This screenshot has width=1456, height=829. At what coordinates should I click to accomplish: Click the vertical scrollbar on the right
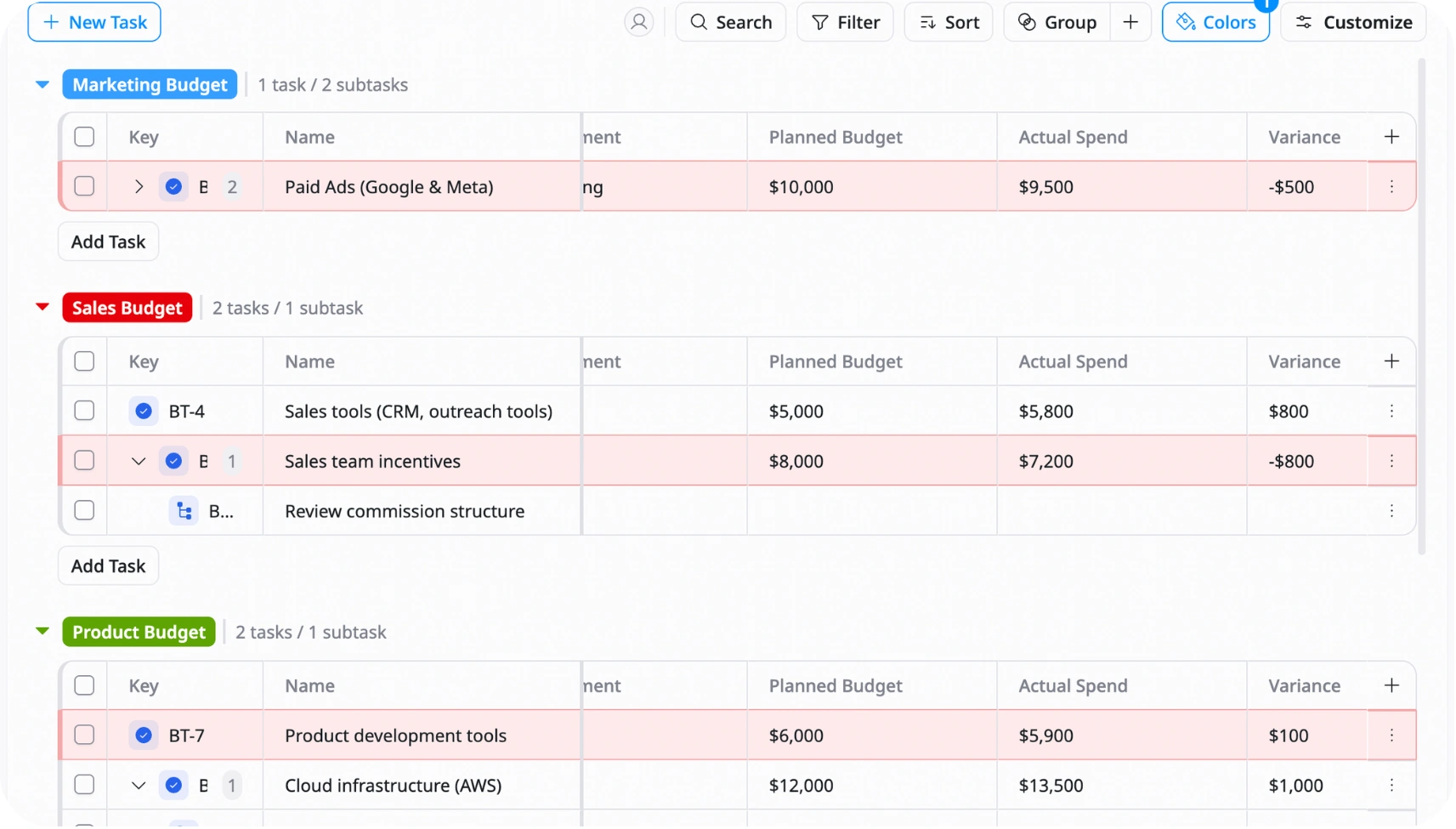[x=1421, y=306]
